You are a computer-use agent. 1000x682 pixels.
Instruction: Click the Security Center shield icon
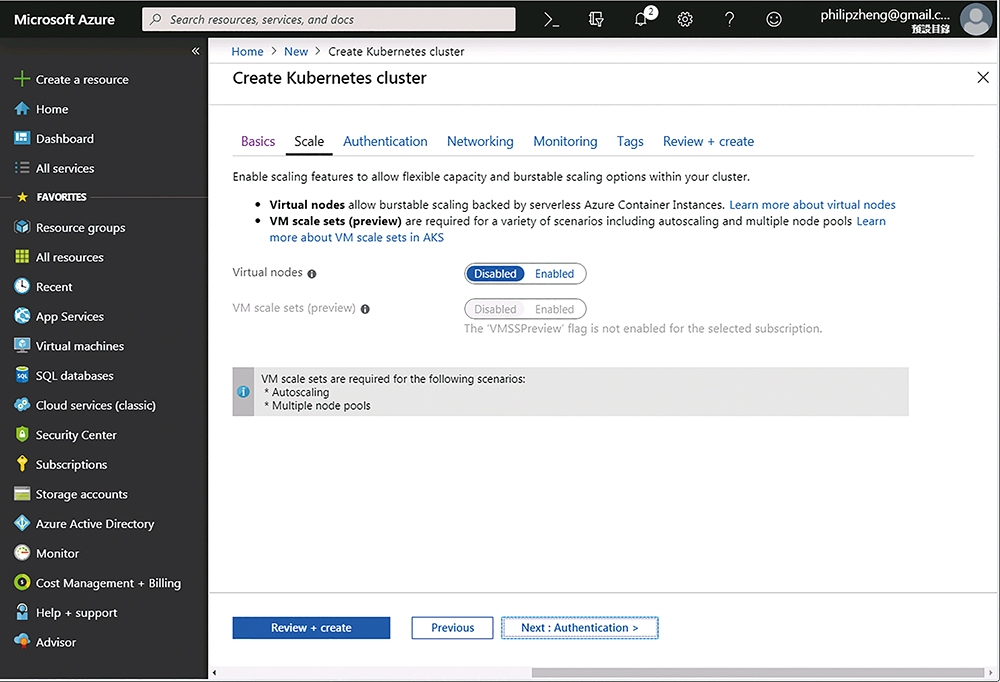pos(22,434)
